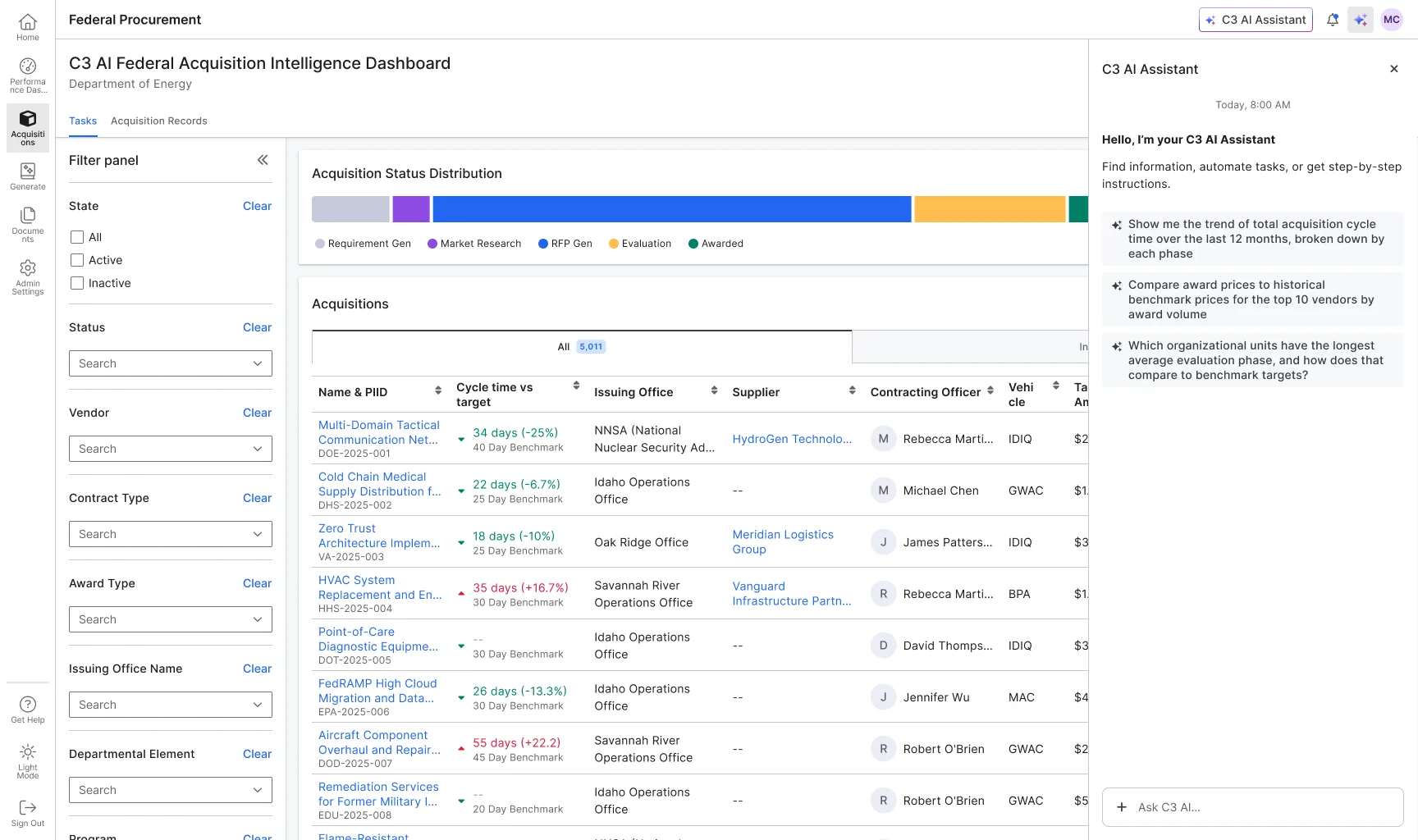Clear the Contract Type filter
This screenshot has width=1418, height=840.
click(257, 498)
